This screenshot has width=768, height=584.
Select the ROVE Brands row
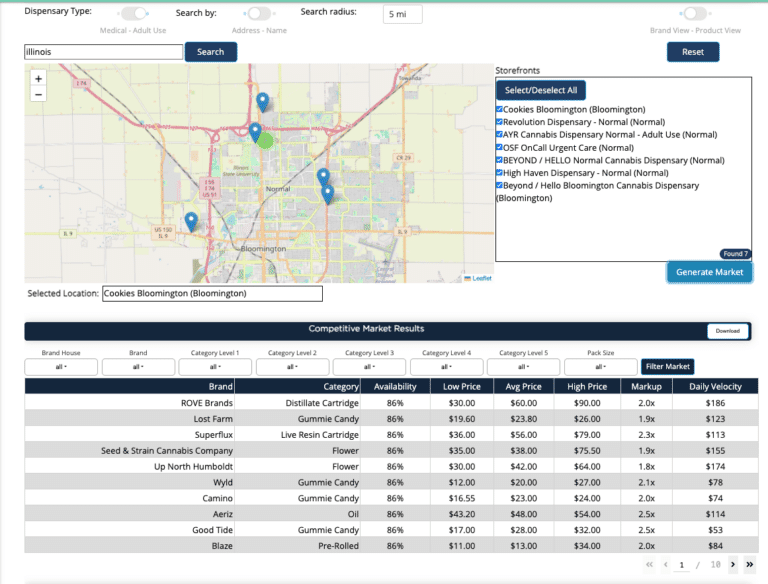[391, 403]
